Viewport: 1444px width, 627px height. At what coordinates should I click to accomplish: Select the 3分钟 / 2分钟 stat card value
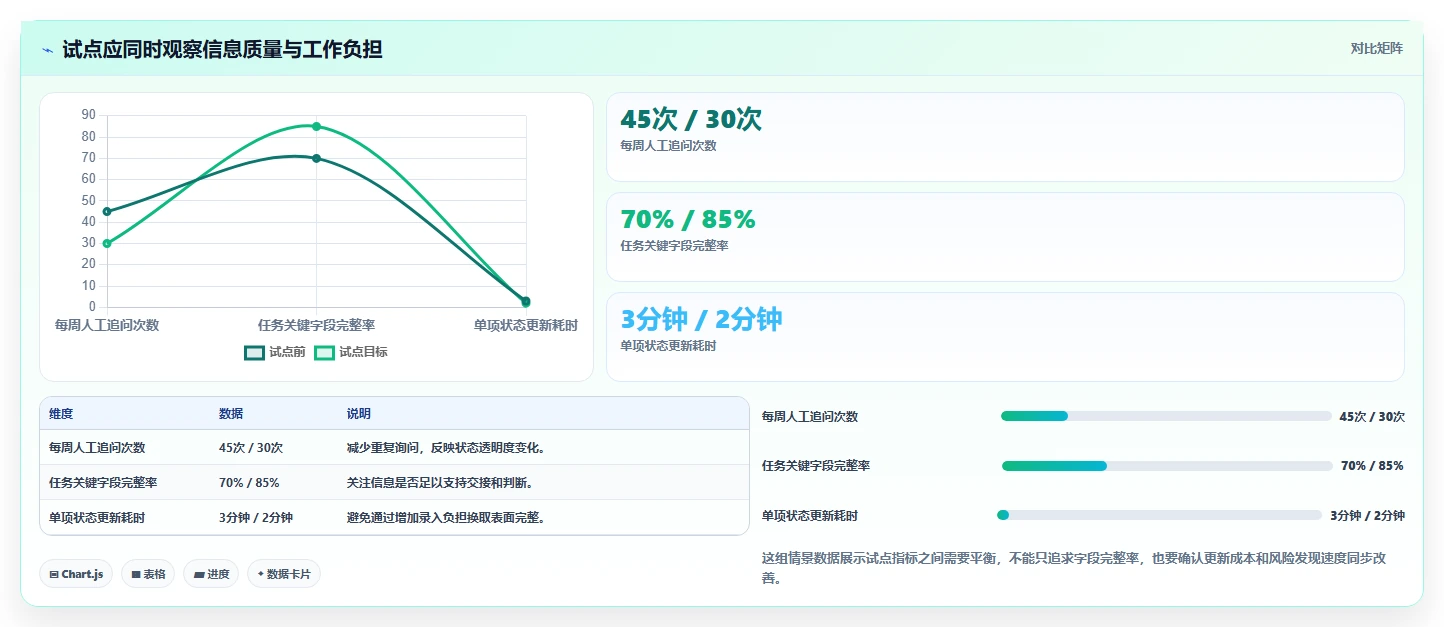click(701, 319)
